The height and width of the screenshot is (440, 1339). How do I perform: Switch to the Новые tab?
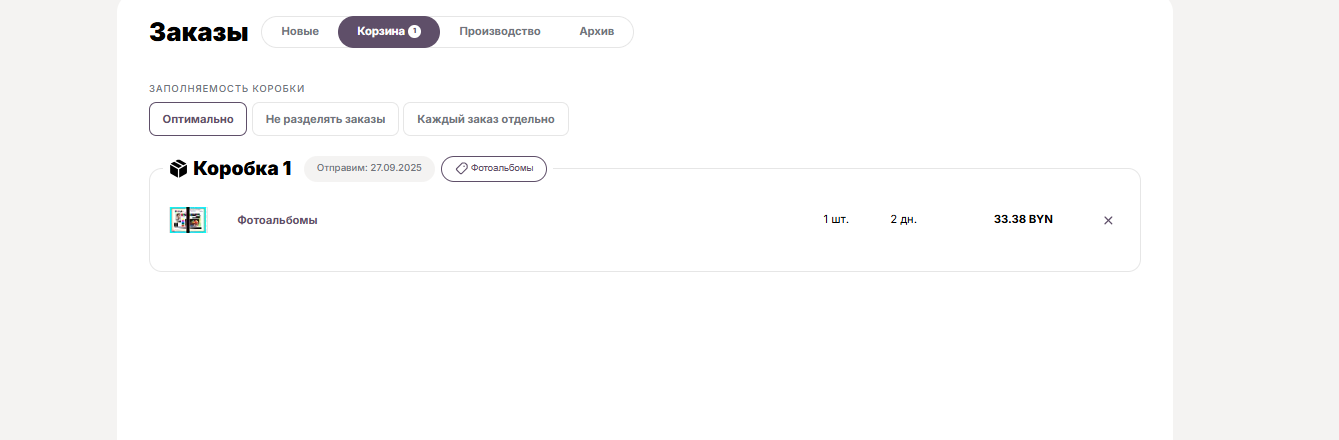point(300,31)
